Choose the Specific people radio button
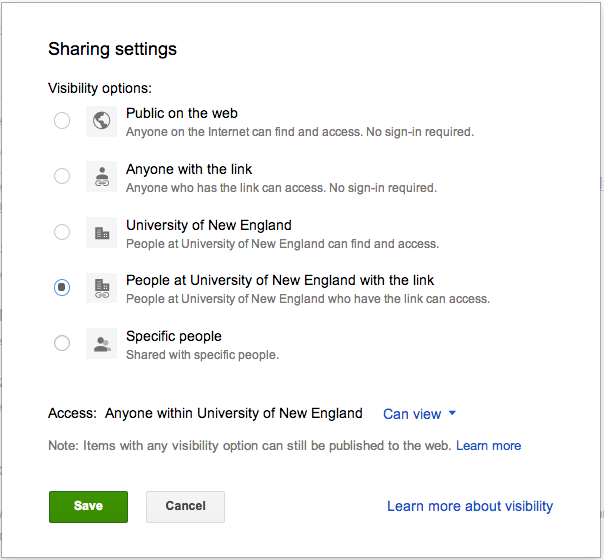 [x=62, y=343]
